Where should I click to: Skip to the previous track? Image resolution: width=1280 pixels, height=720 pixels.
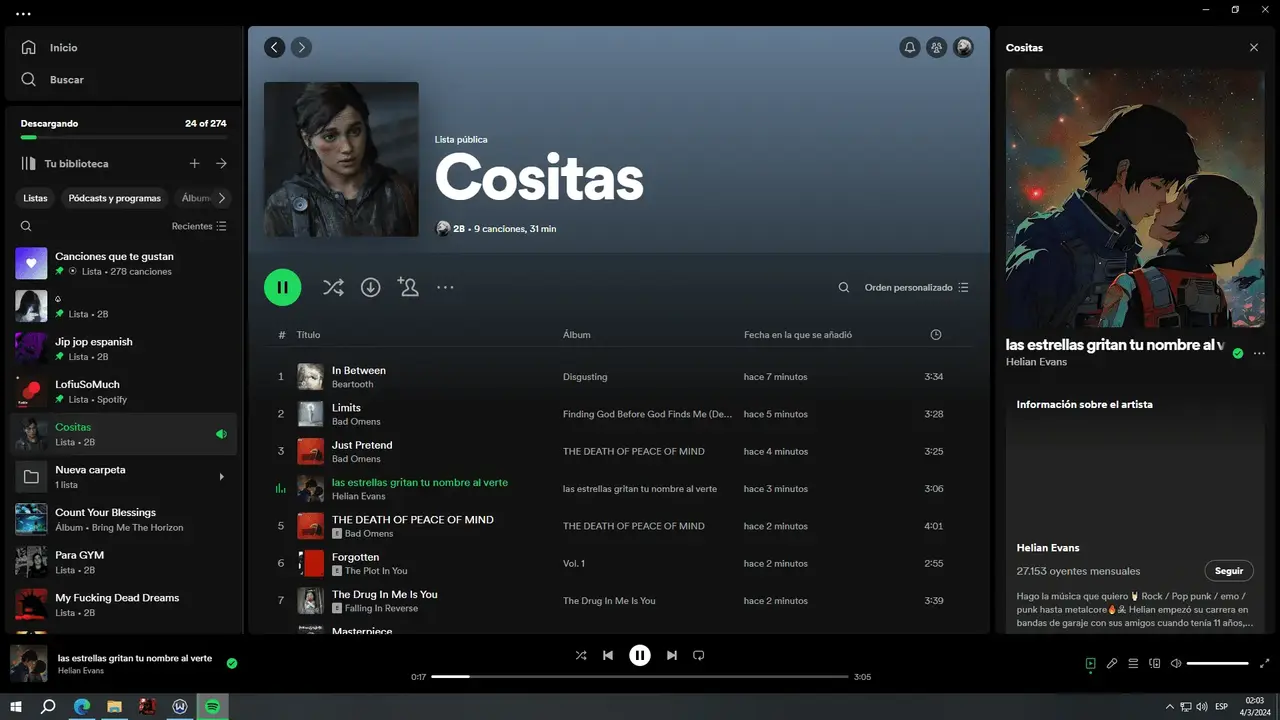pyautogui.click(x=608, y=655)
